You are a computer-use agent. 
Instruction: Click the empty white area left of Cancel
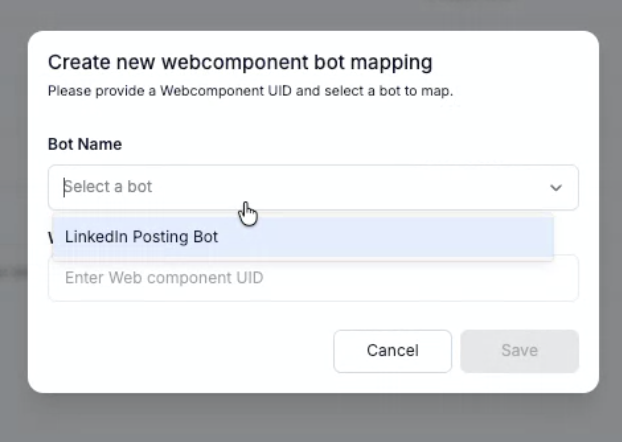(180, 351)
